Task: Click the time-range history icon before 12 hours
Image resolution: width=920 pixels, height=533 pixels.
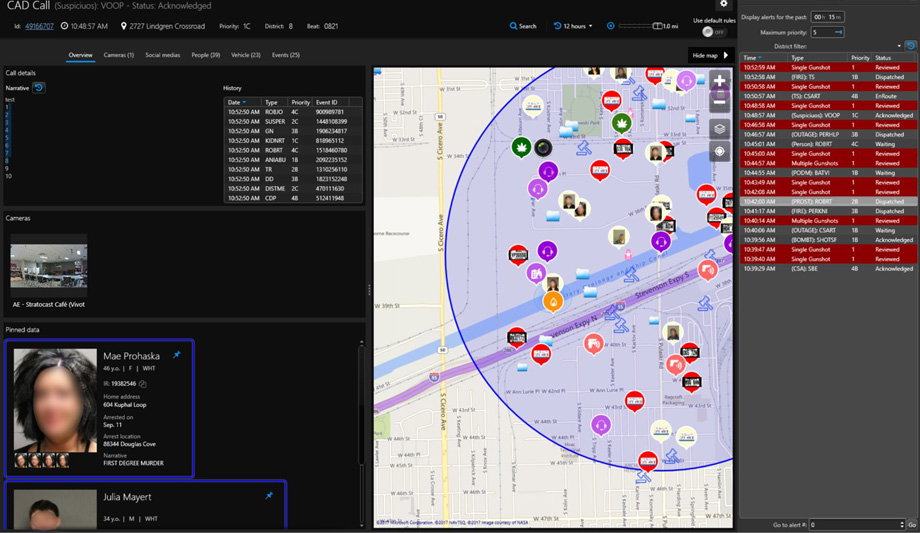Action: (x=557, y=26)
